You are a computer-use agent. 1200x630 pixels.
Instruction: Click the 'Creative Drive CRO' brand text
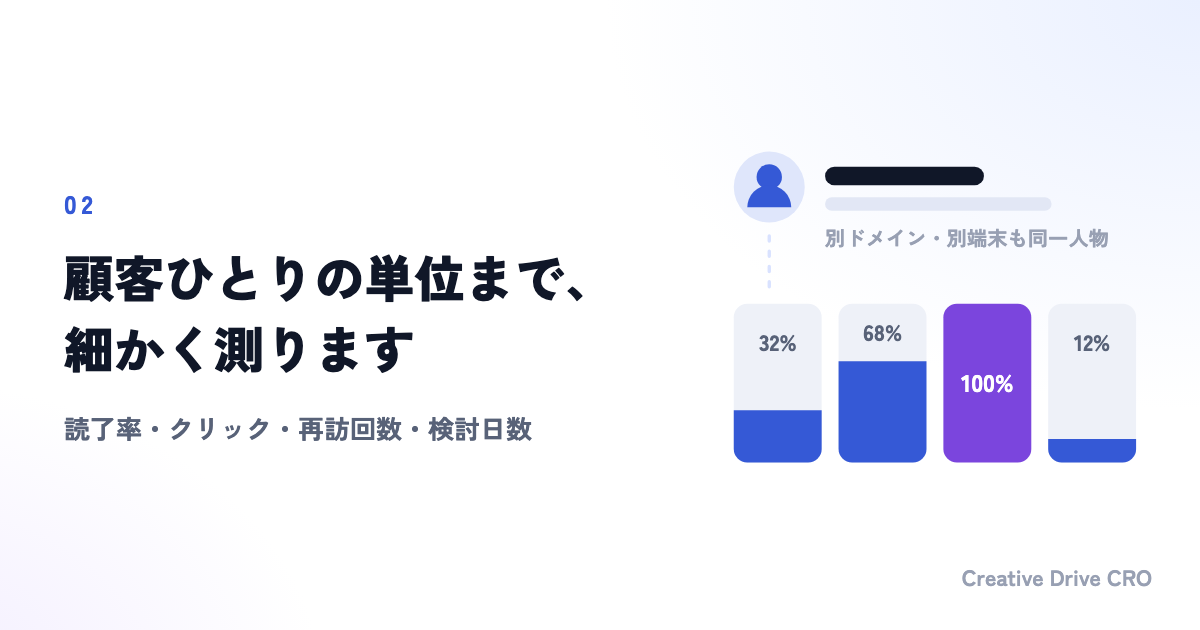1057,579
